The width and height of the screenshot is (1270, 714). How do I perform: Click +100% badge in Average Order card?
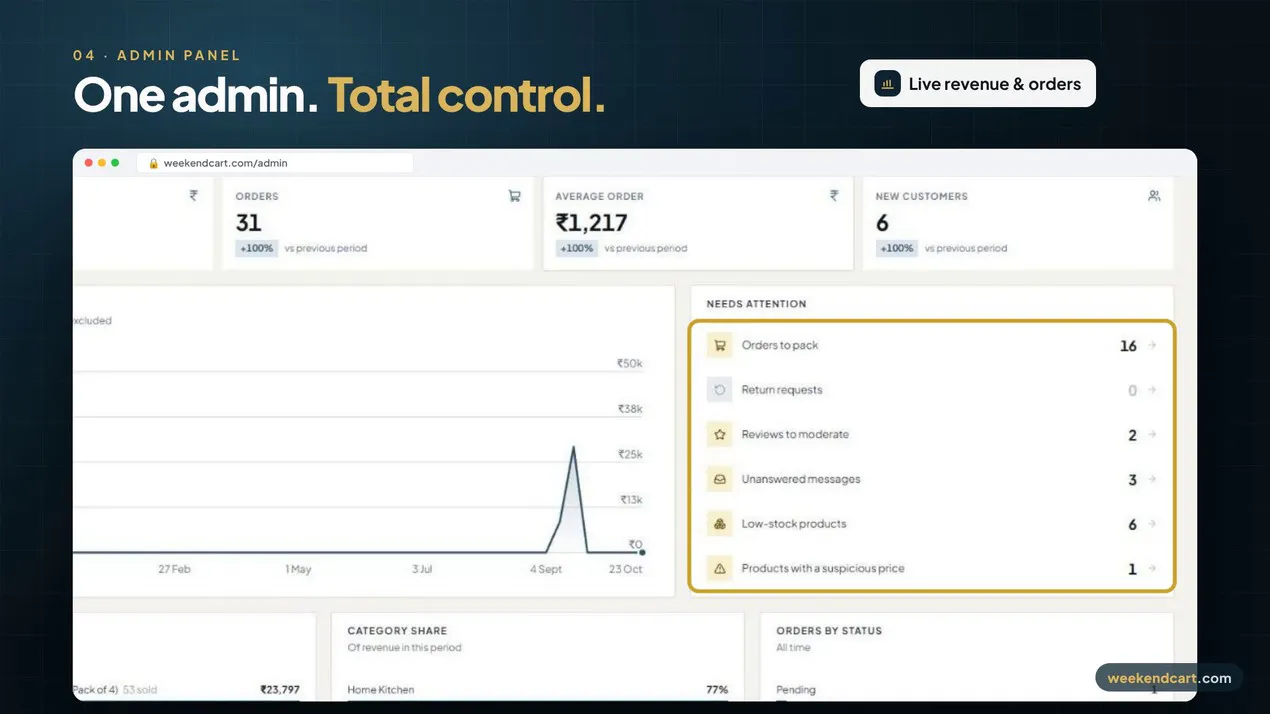click(x=577, y=248)
